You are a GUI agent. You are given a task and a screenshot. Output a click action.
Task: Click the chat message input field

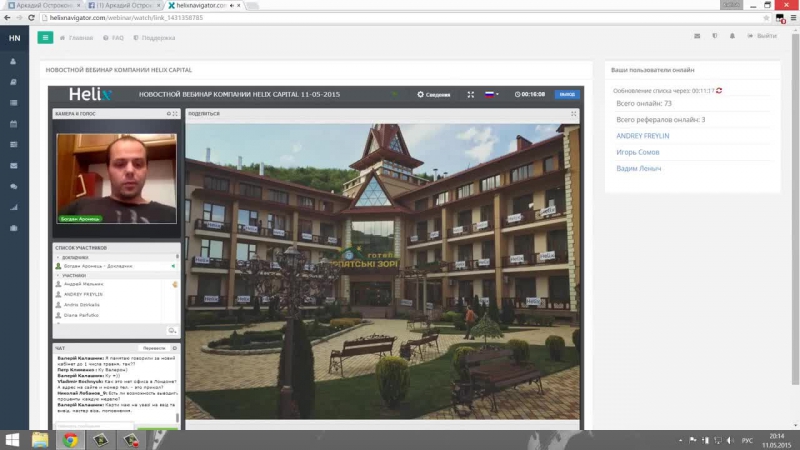coord(95,426)
